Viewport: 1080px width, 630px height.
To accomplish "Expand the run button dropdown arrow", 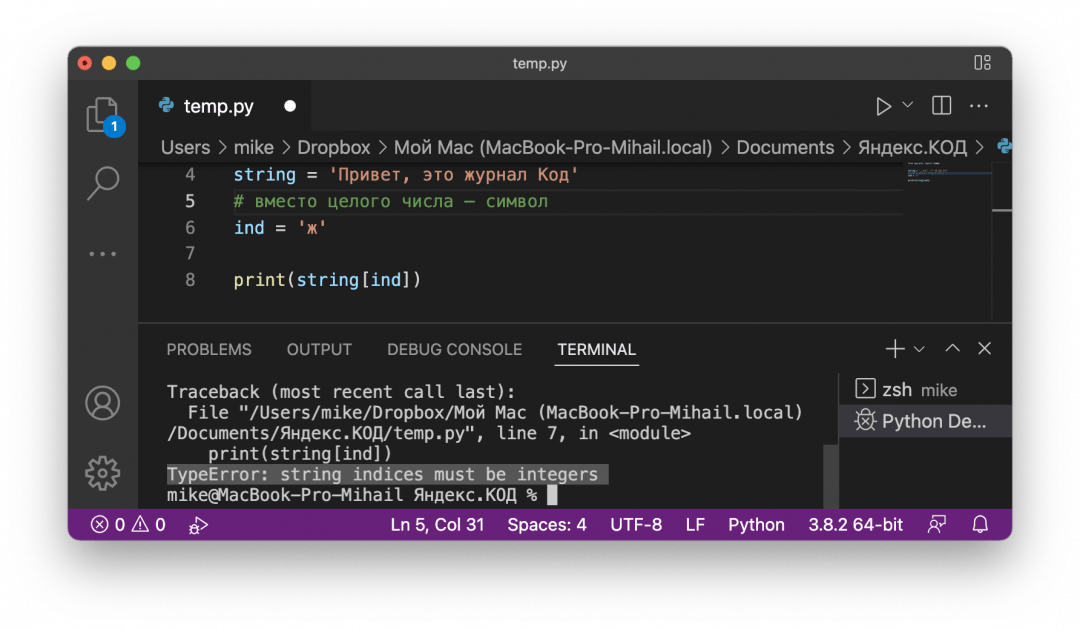I will pos(908,105).
